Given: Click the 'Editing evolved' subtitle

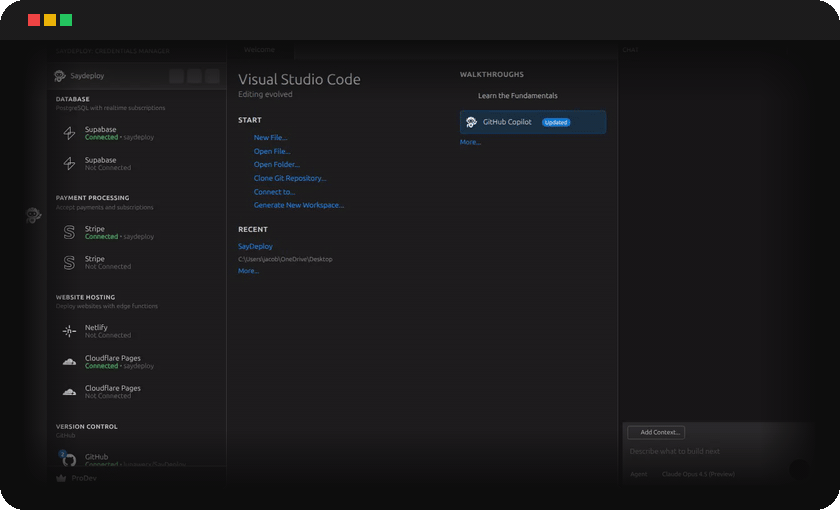Looking at the screenshot, I should coord(265,94).
